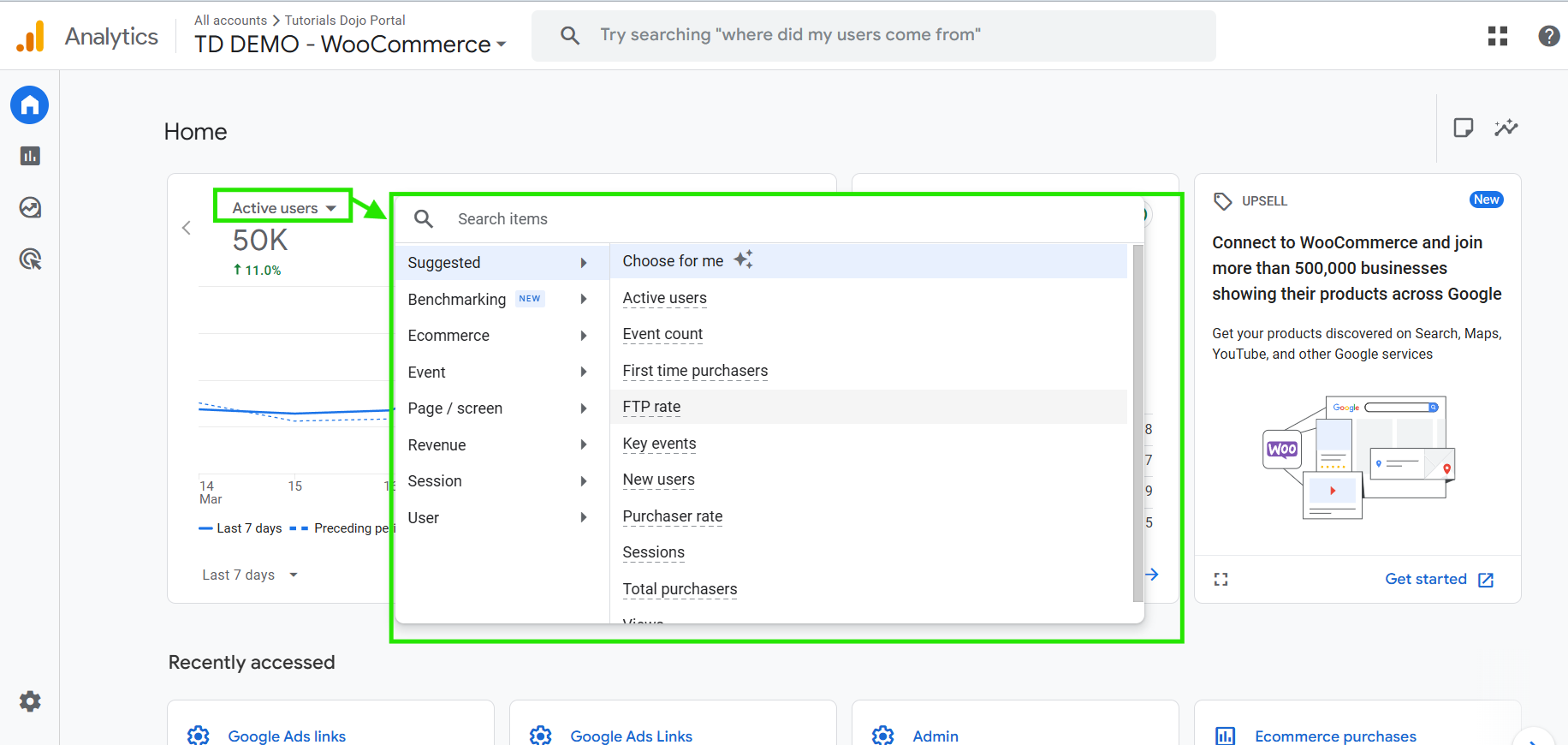Click the previous card left chevron
The image size is (1568, 745).
[187, 228]
